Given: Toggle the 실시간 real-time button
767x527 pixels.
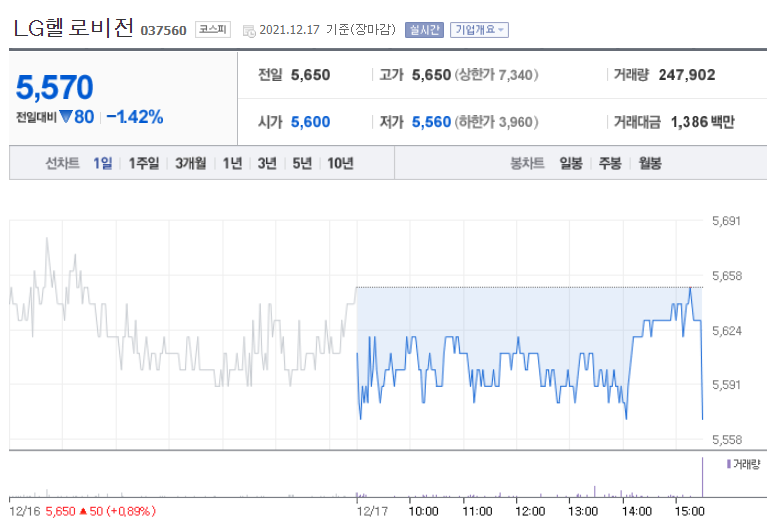Looking at the screenshot, I should pyautogui.click(x=424, y=30).
